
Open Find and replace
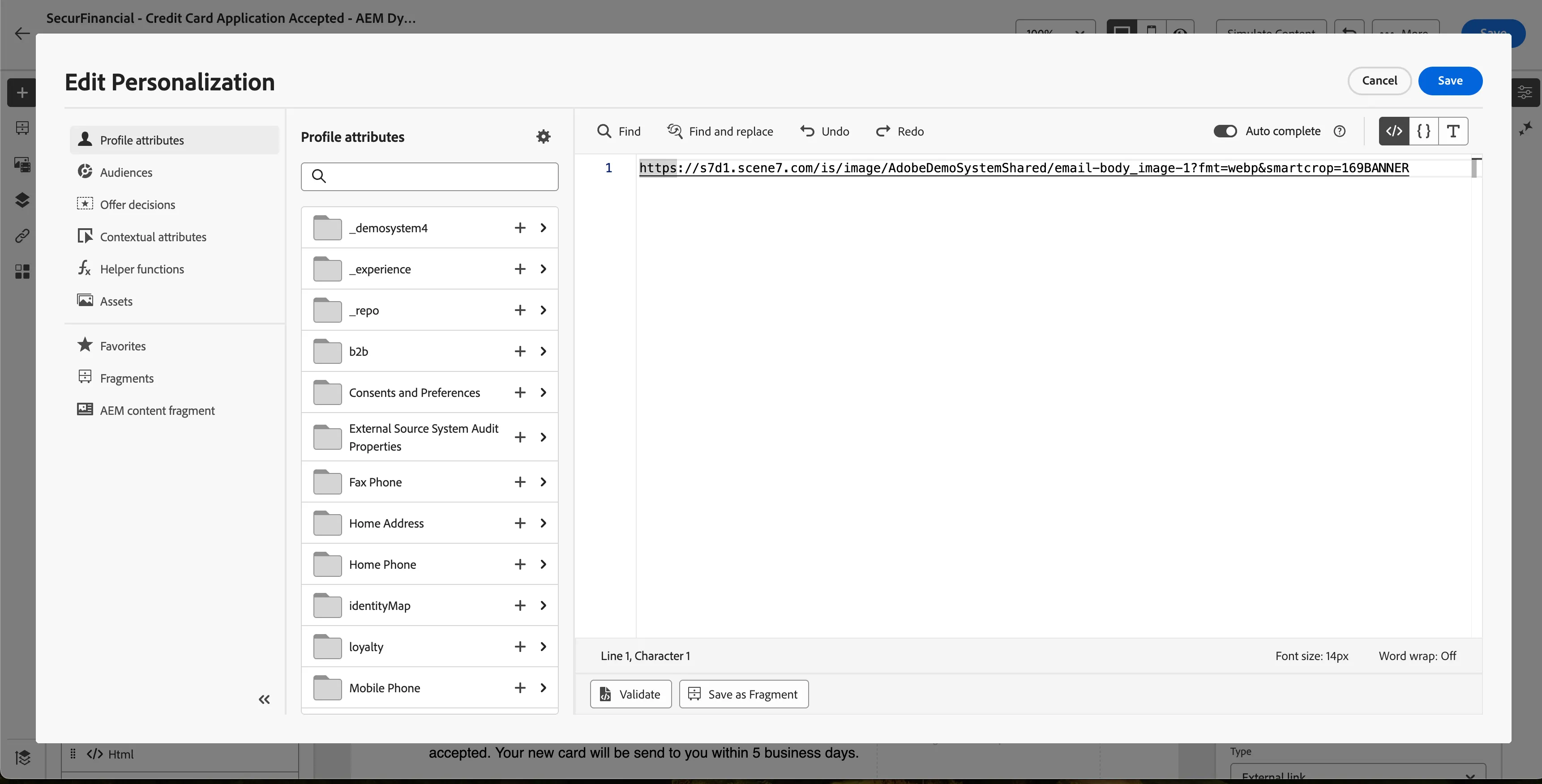[720, 131]
